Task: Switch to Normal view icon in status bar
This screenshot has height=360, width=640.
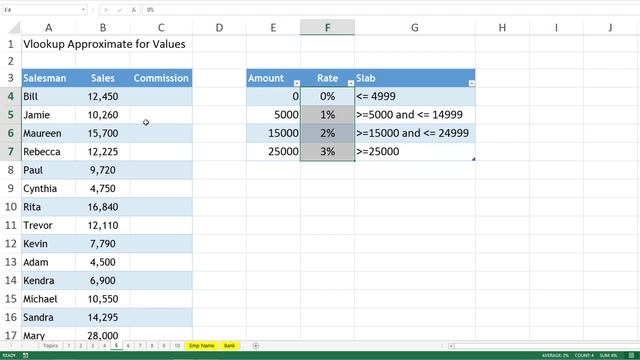Action: tap(631, 356)
